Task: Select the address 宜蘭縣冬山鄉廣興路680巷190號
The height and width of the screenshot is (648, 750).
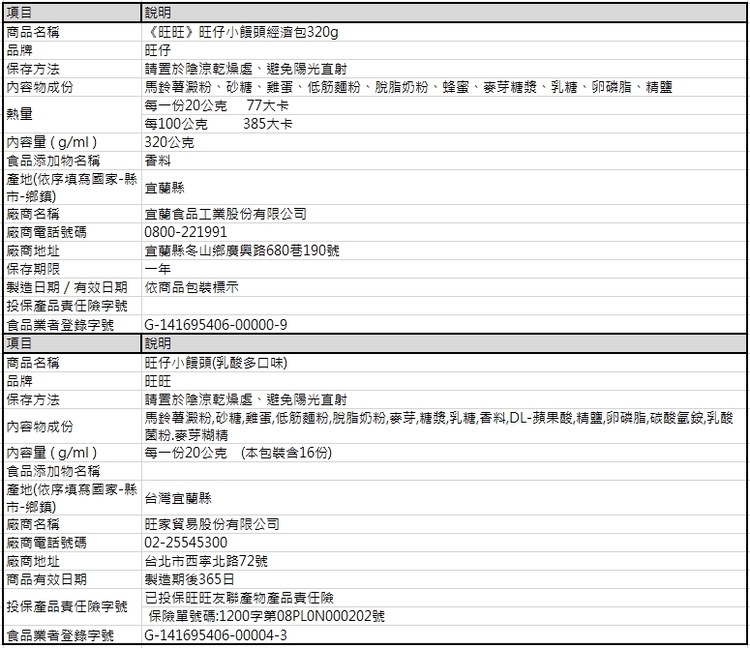Action: pyautogui.click(x=242, y=250)
